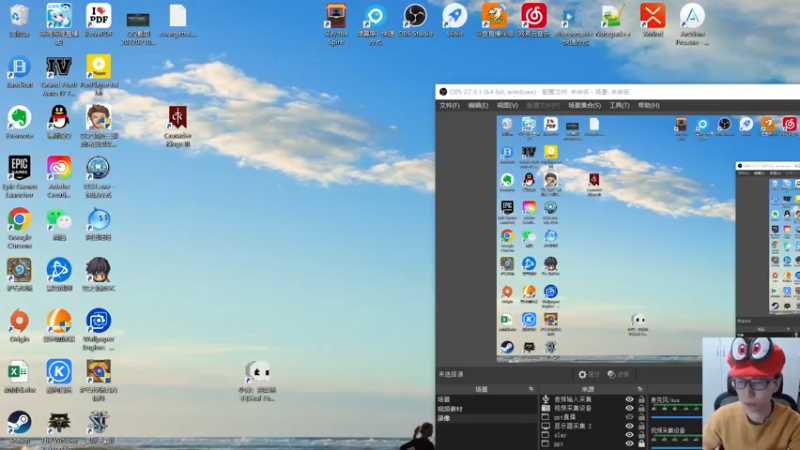This screenshot has height=450, width=800.
Task: Launch the Slay the Spire shortcut
Action: 336,24
